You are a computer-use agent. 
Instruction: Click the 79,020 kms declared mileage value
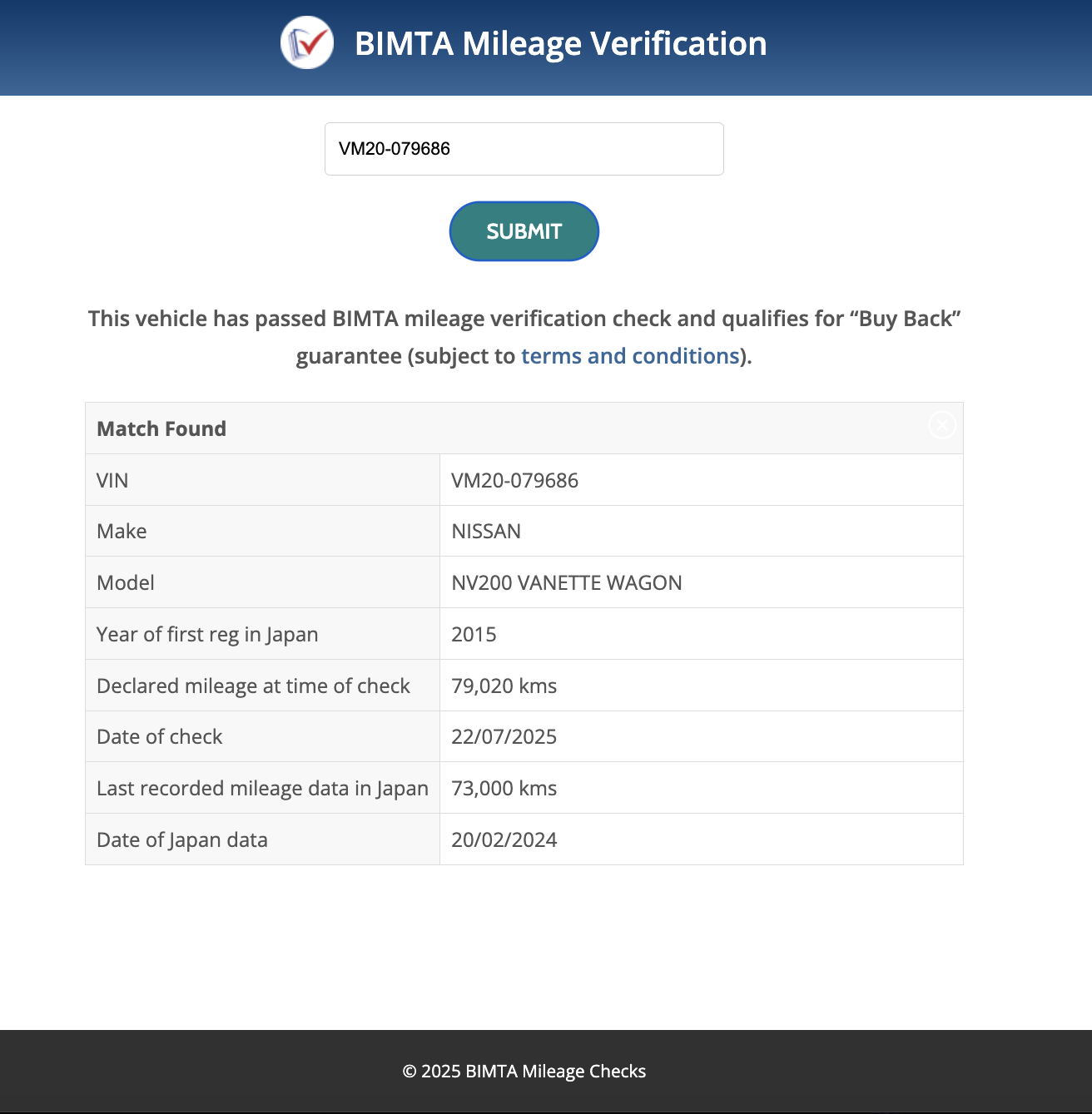[504, 686]
